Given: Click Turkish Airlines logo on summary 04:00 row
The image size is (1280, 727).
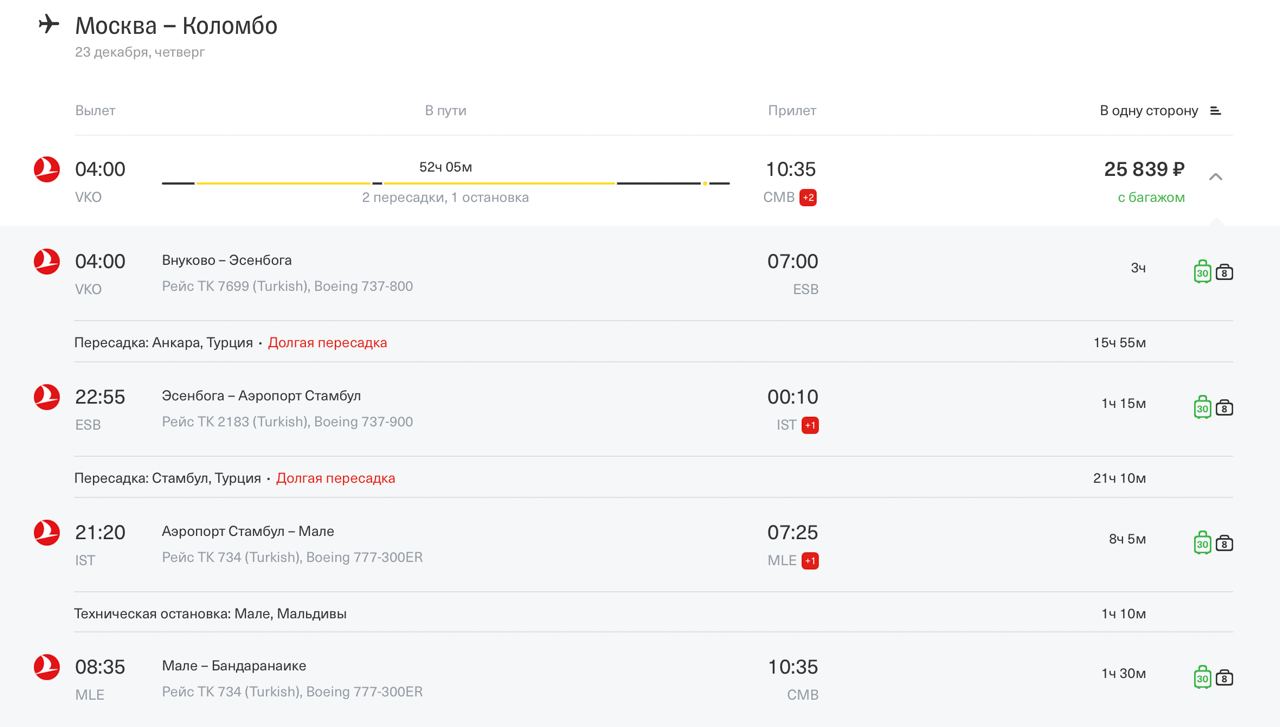Looking at the screenshot, I should click(47, 170).
